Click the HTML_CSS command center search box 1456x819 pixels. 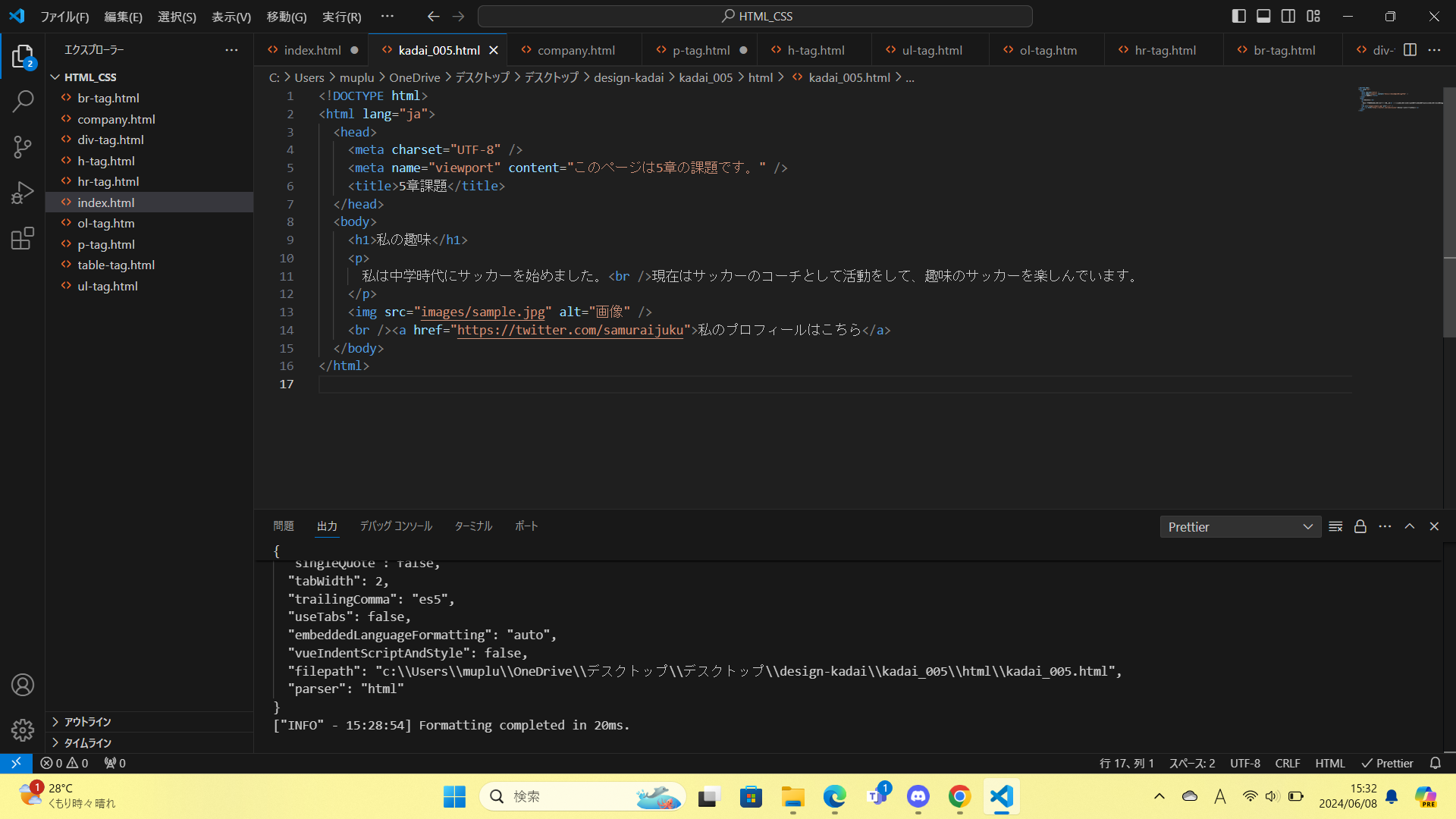(x=755, y=16)
